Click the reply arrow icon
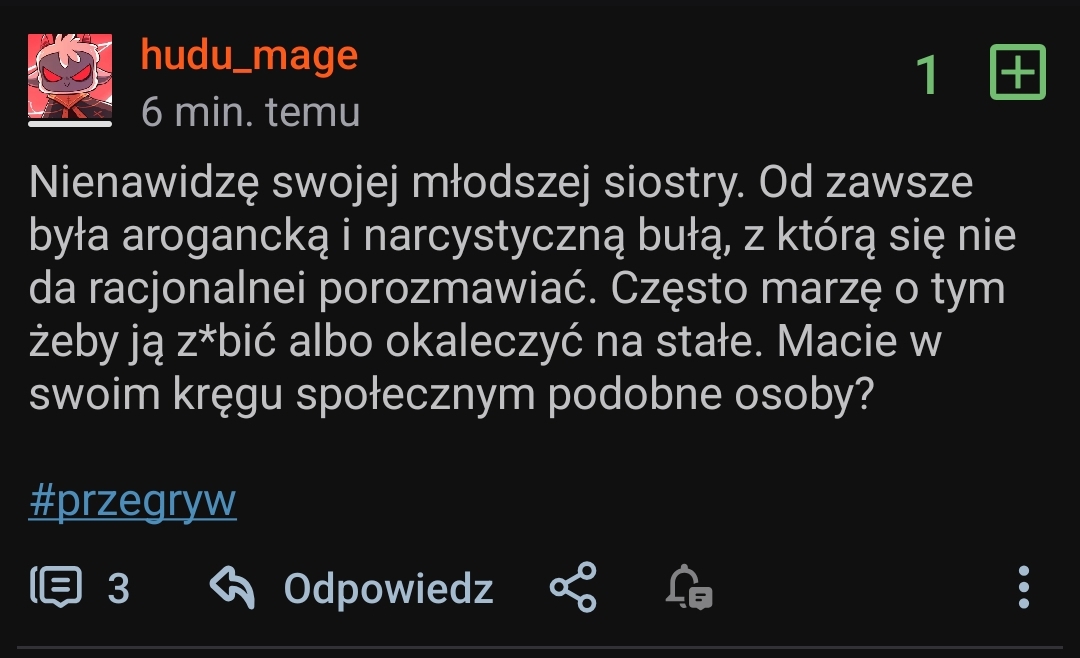The height and width of the screenshot is (658, 1080). (x=233, y=588)
